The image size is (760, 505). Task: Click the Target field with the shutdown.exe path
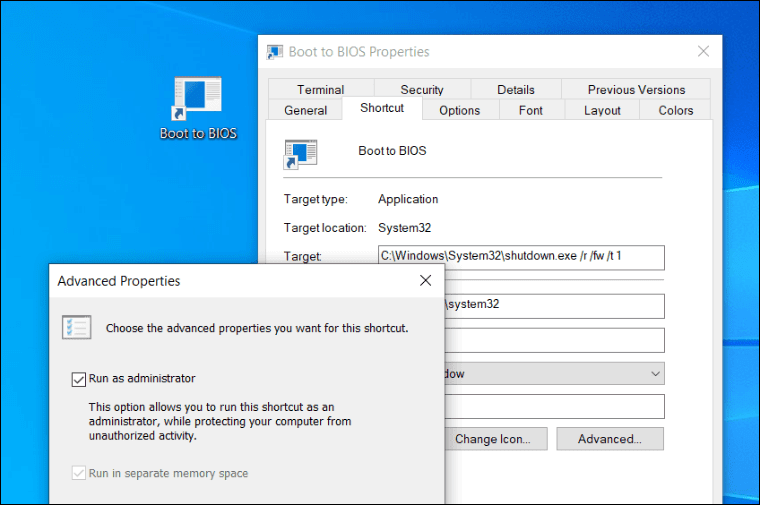(521, 257)
